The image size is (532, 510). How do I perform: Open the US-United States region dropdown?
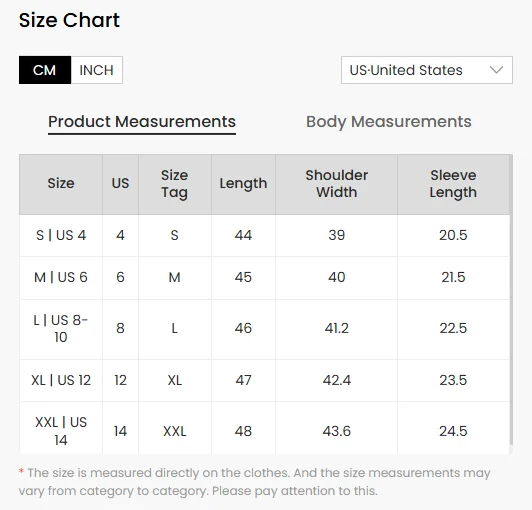coord(426,70)
